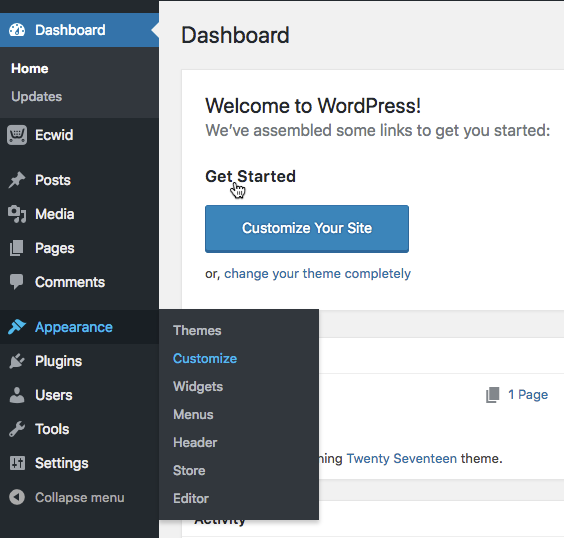
Task: Click the Media camera-and-music icon
Action: click(17, 214)
